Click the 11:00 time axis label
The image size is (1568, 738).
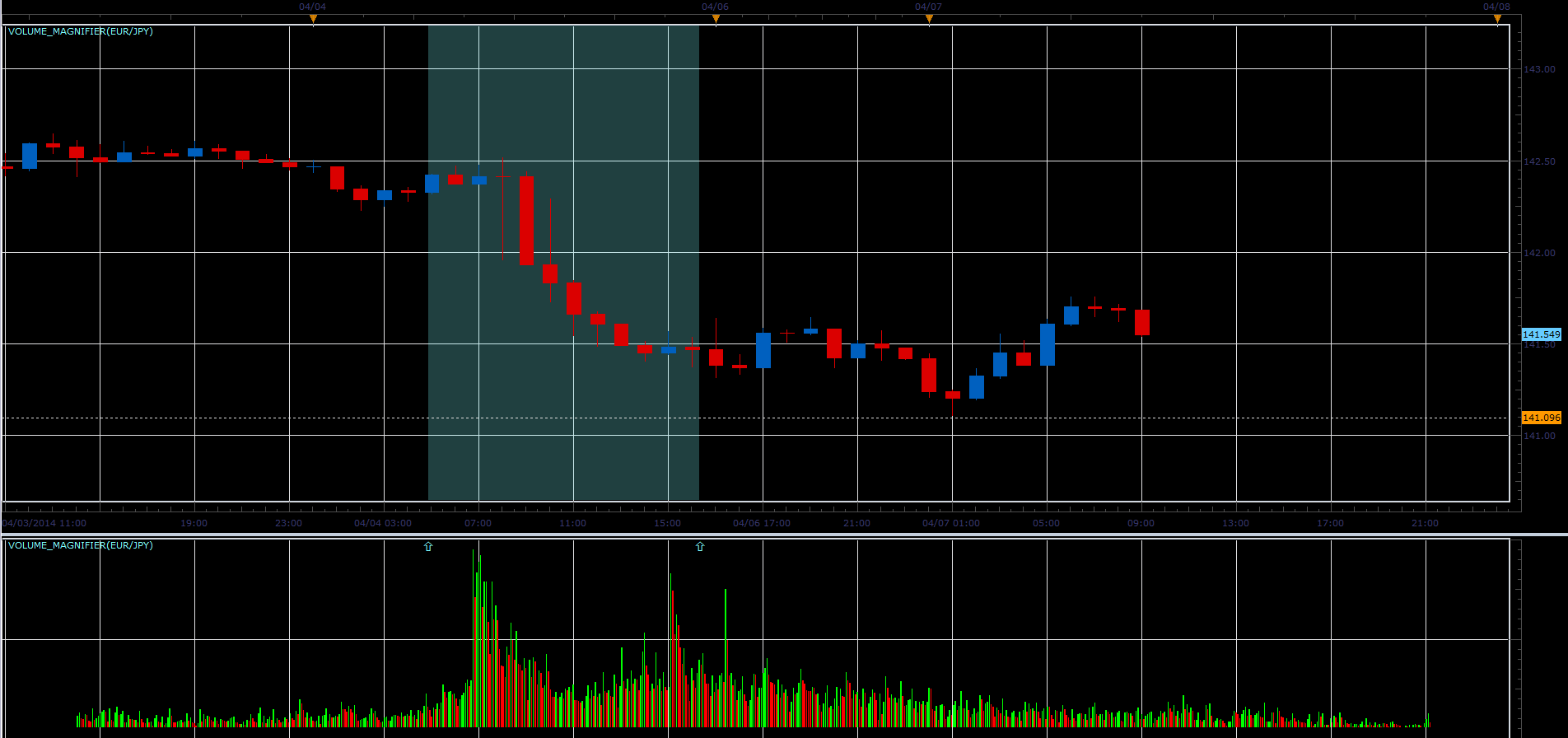tap(573, 523)
